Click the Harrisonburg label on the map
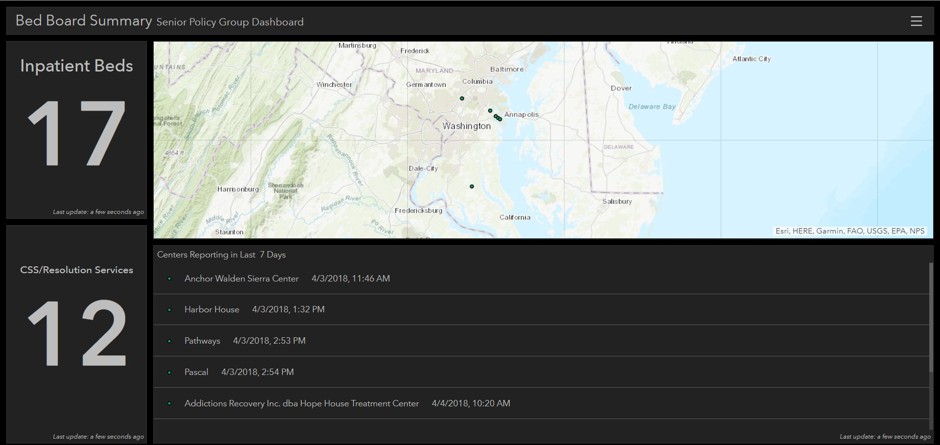 tap(238, 189)
